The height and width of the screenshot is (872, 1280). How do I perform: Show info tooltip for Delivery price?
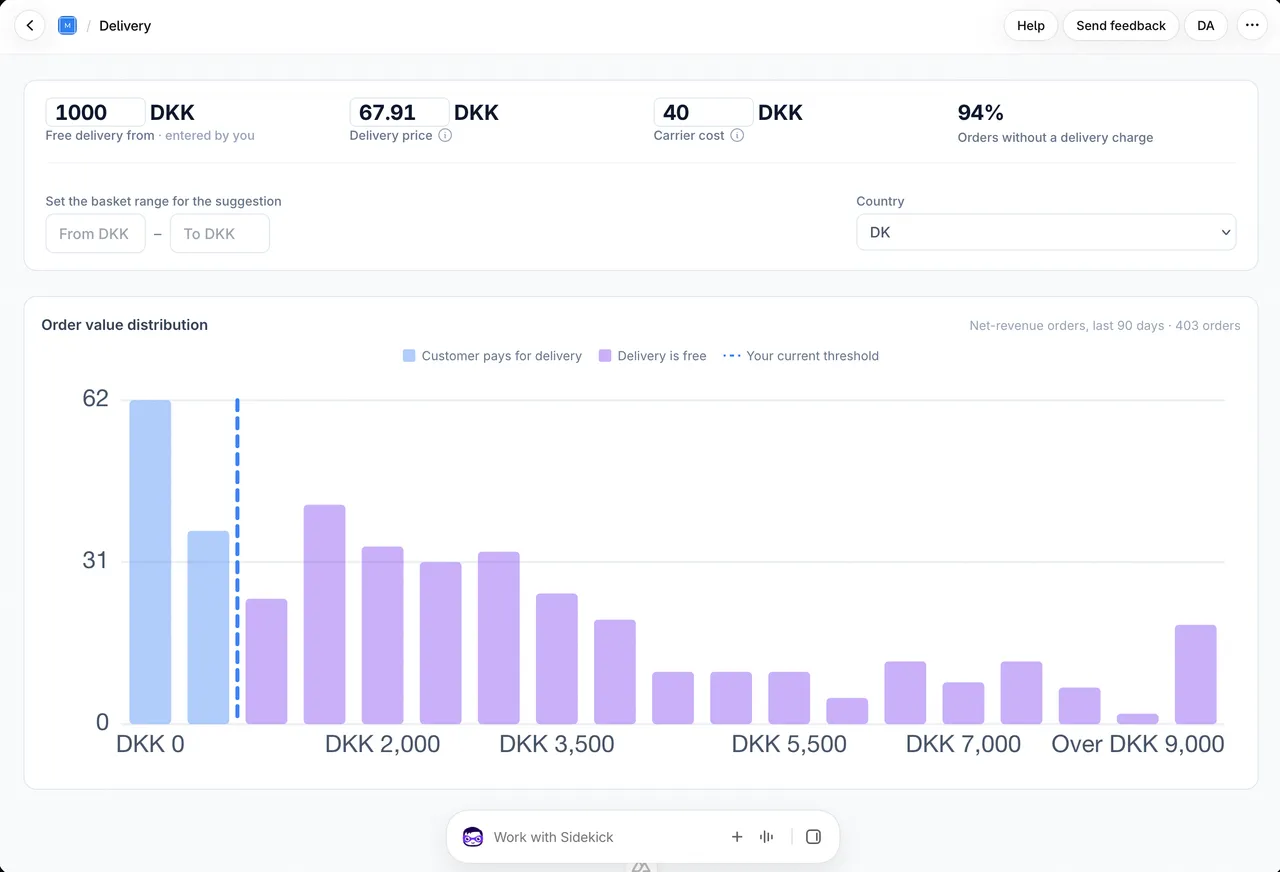(445, 135)
